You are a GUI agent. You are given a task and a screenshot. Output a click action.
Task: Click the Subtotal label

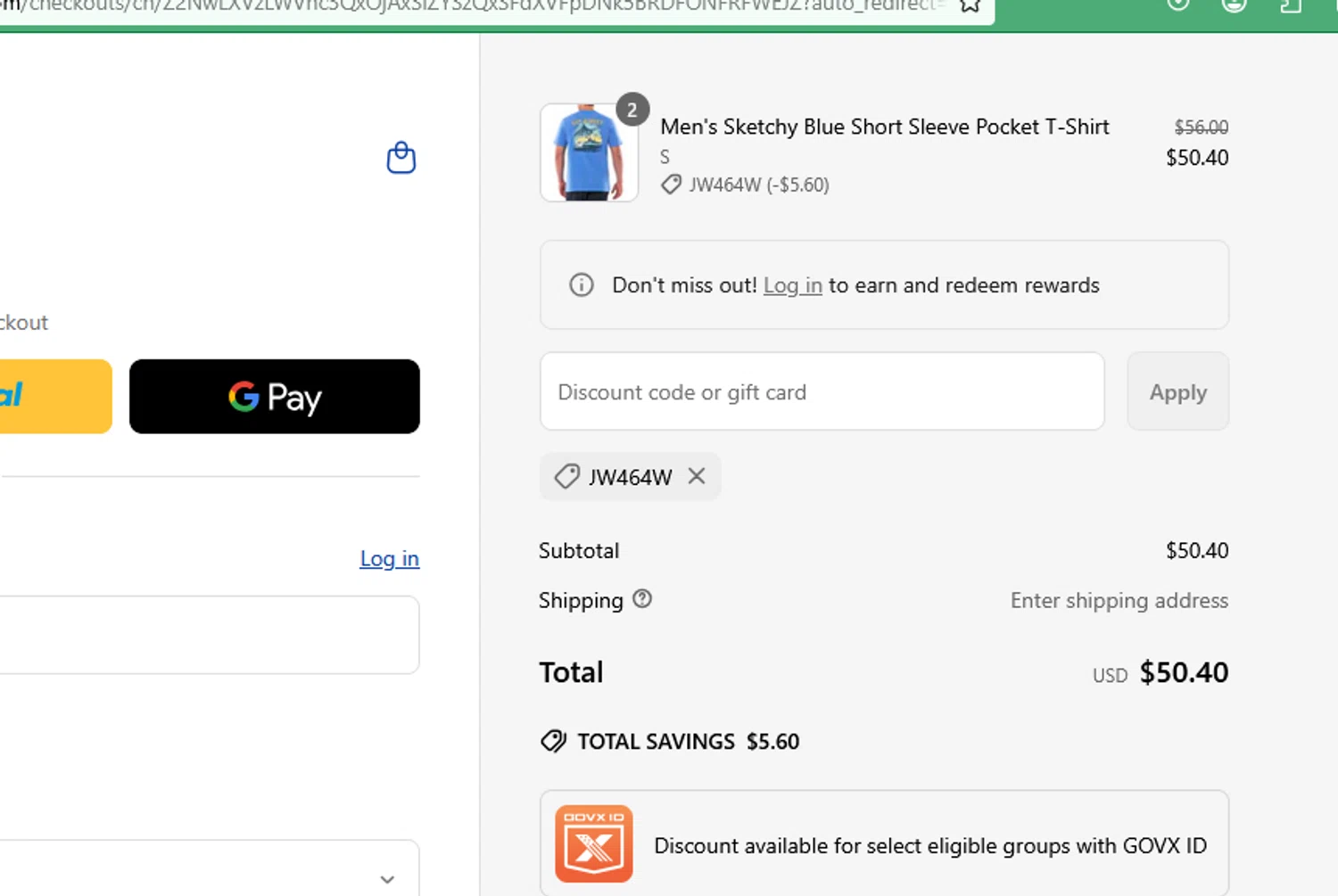pos(579,550)
